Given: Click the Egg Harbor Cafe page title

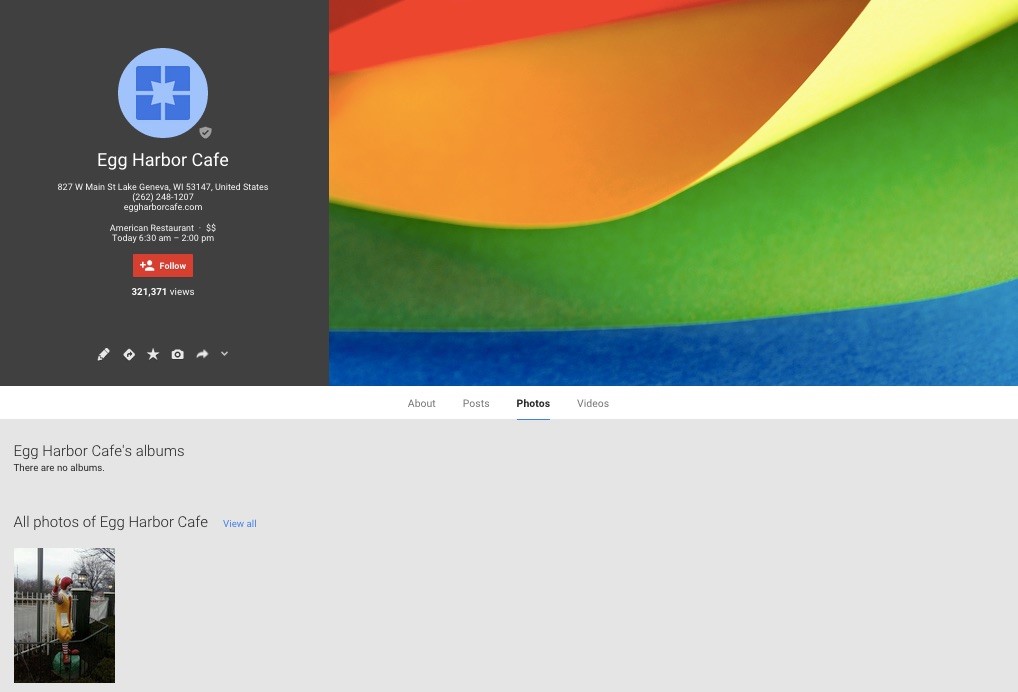Looking at the screenshot, I should pos(163,160).
